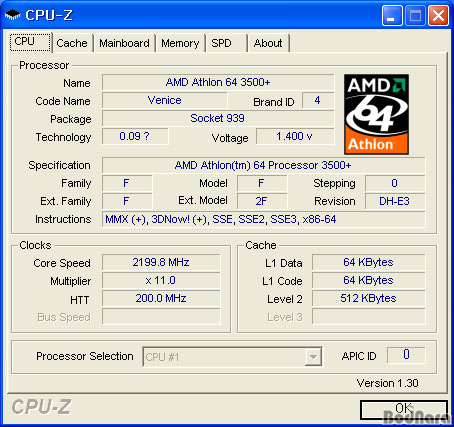Expand the Processor Selection dropdown arrow
The image size is (454, 427).
coord(313,357)
